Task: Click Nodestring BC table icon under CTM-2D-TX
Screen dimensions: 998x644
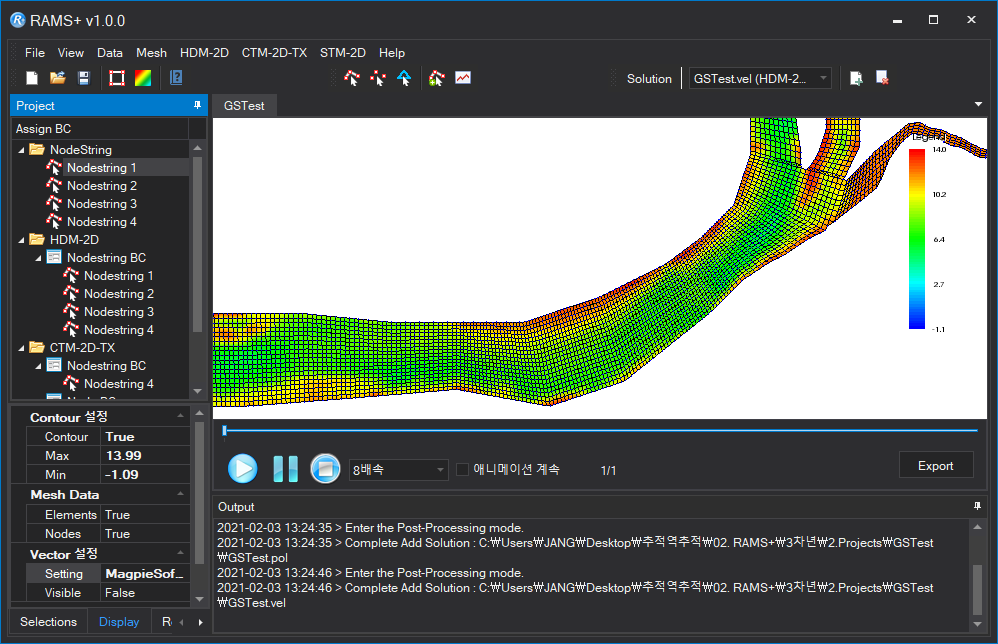Action: (x=54, y=366)
